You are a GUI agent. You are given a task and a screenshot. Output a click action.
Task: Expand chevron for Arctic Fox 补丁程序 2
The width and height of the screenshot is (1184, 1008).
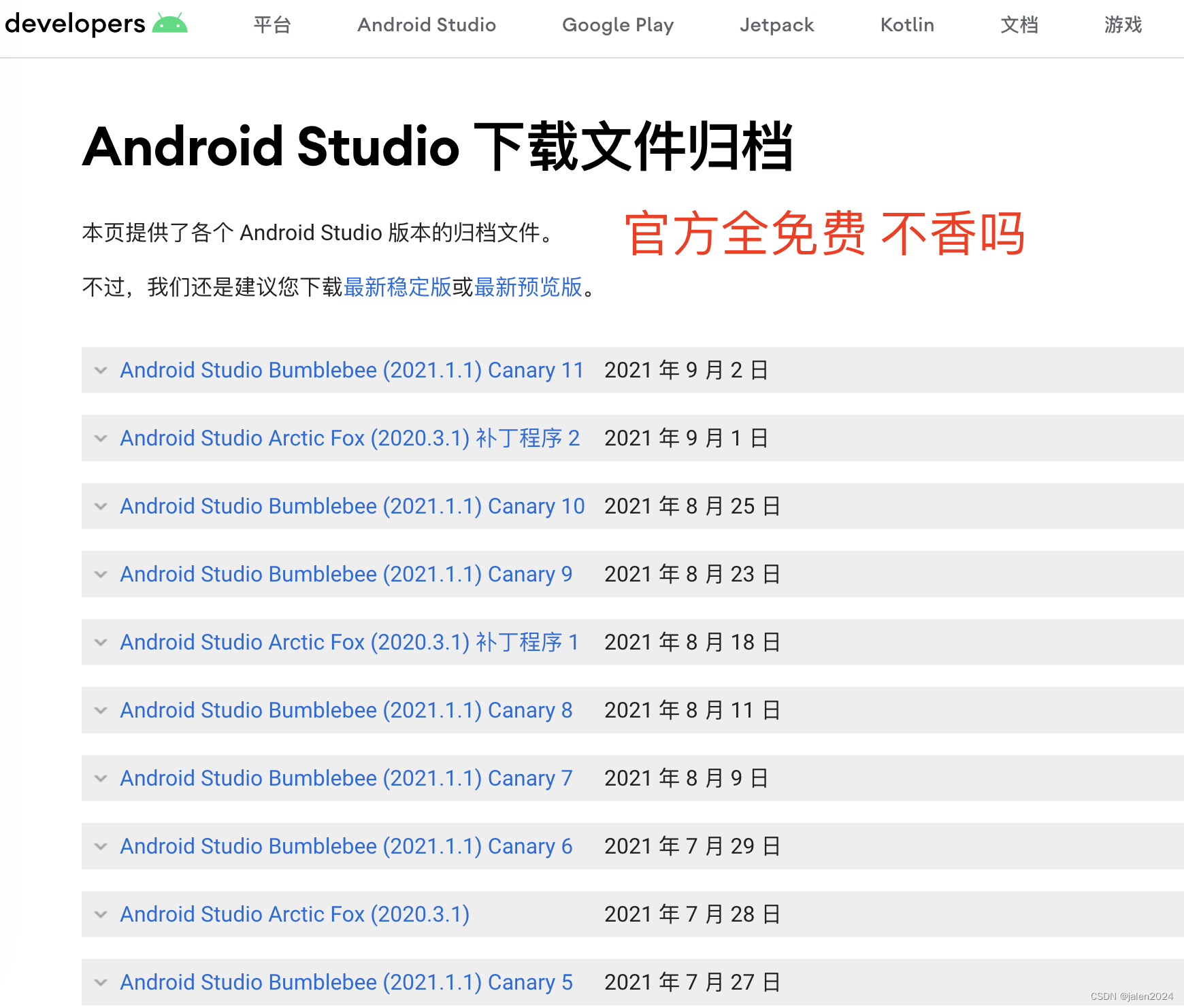pos(101,438)
